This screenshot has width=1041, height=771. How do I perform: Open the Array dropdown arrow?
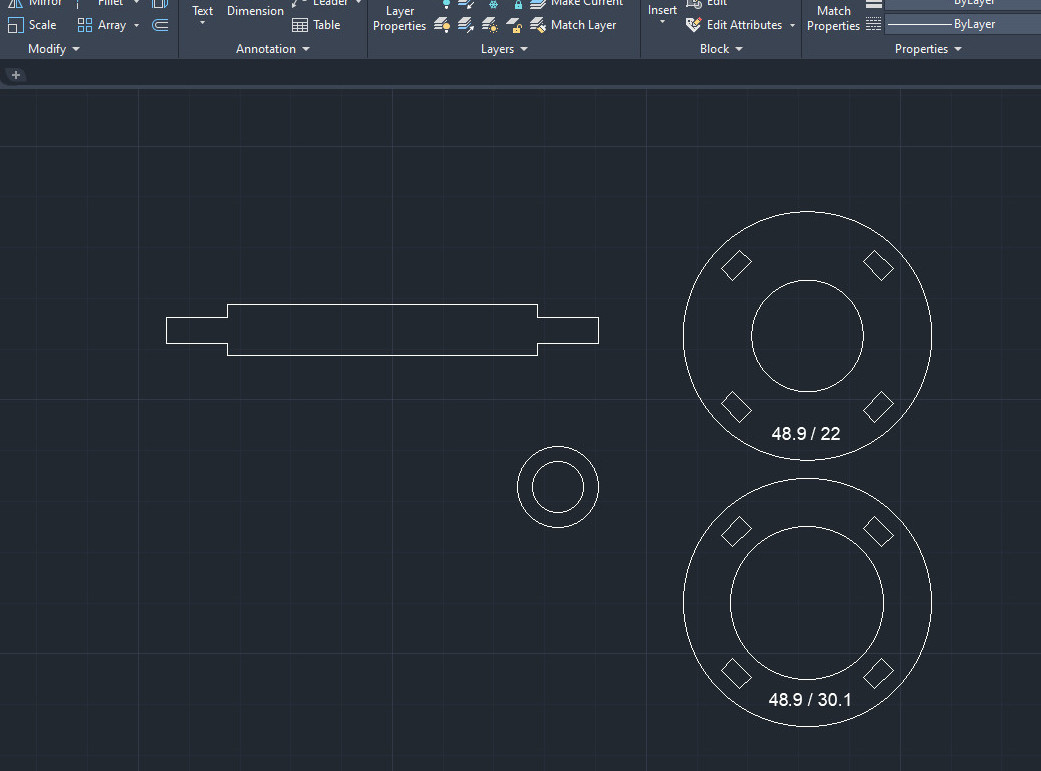(137, 25)
